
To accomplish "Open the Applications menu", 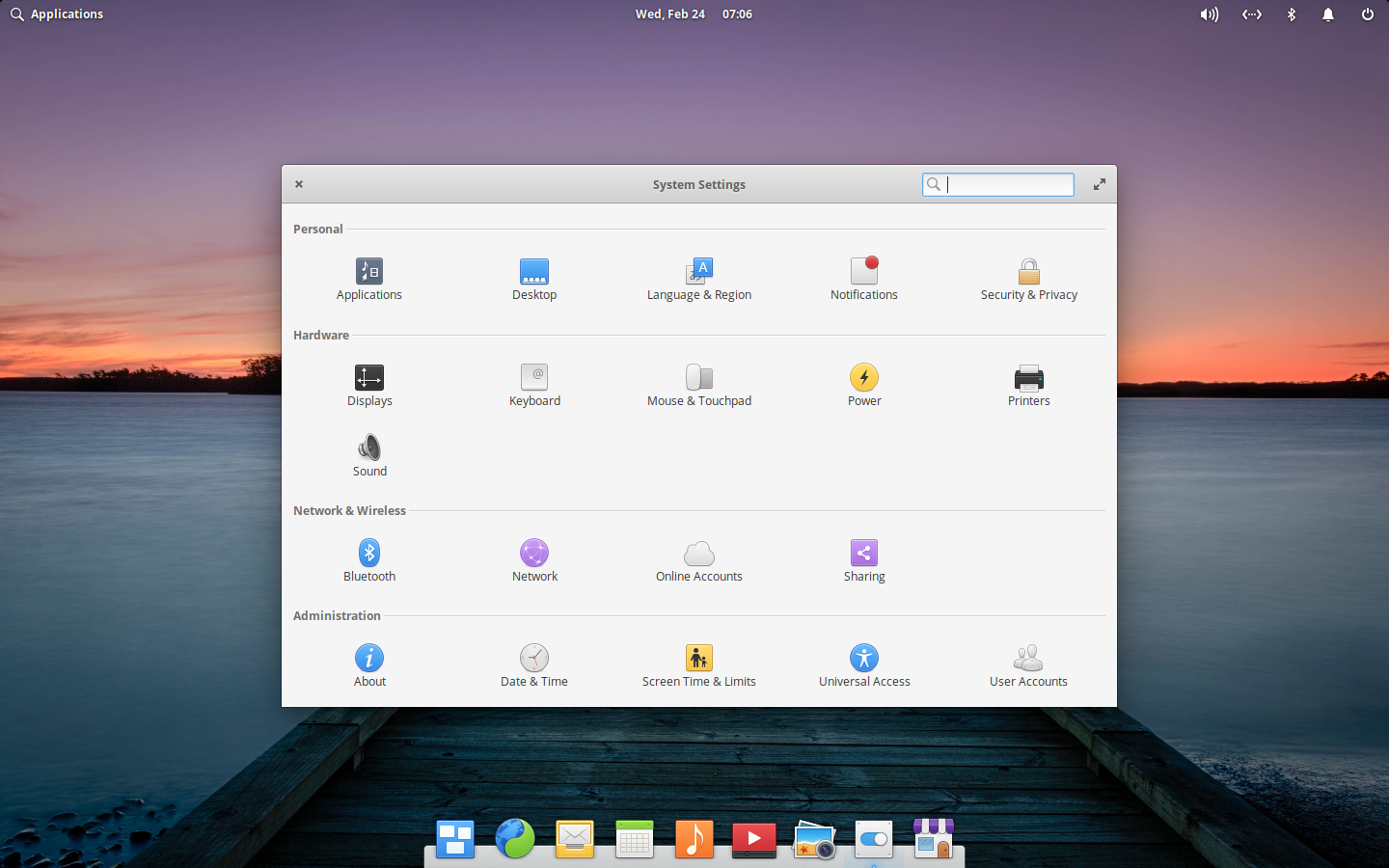I will point(56,14).
